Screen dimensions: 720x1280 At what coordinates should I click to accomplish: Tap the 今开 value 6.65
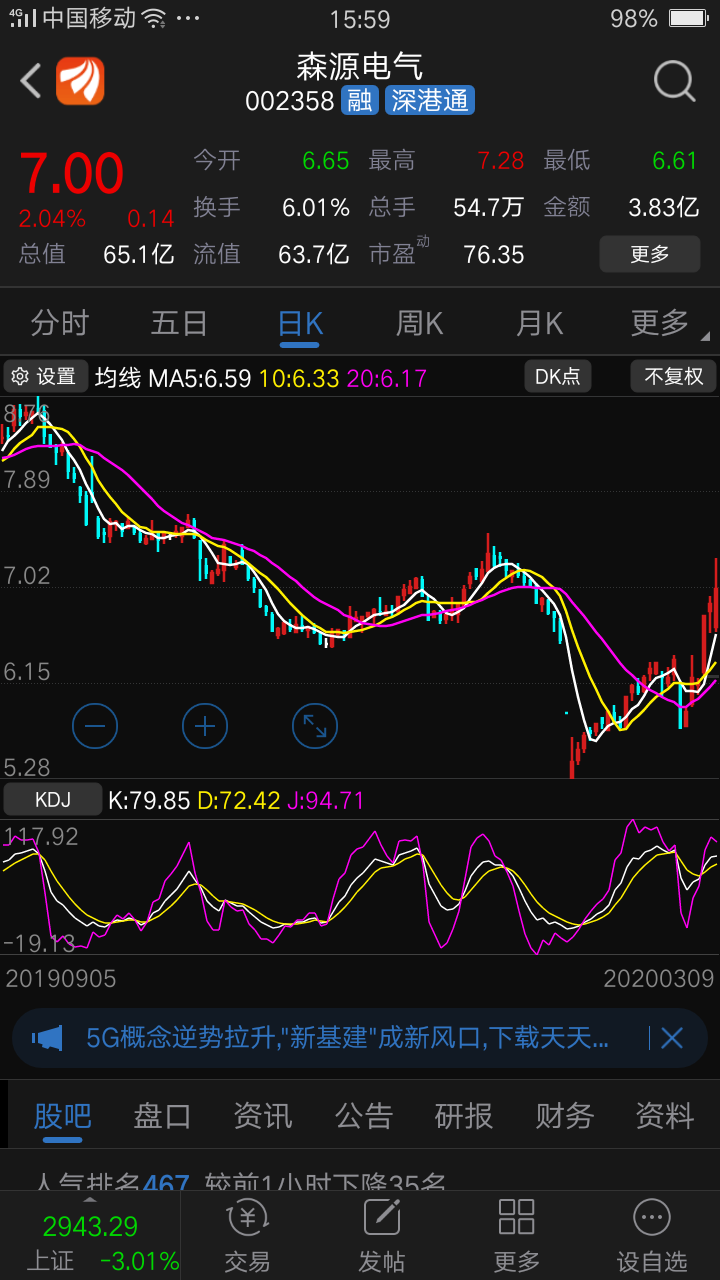pyautogui.click(x=326, y=161)
